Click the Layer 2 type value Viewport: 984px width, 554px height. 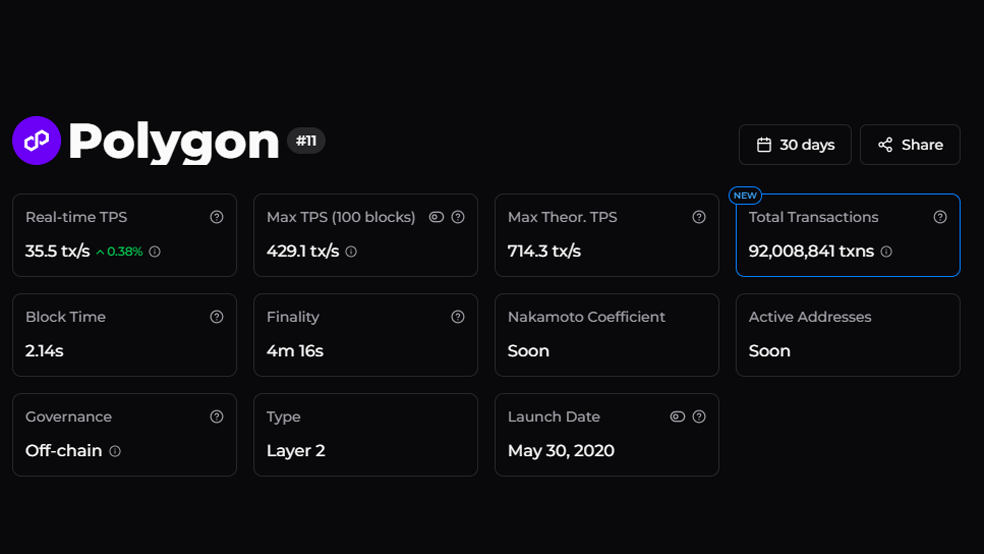pyautogui.click(x=296, y=451)
